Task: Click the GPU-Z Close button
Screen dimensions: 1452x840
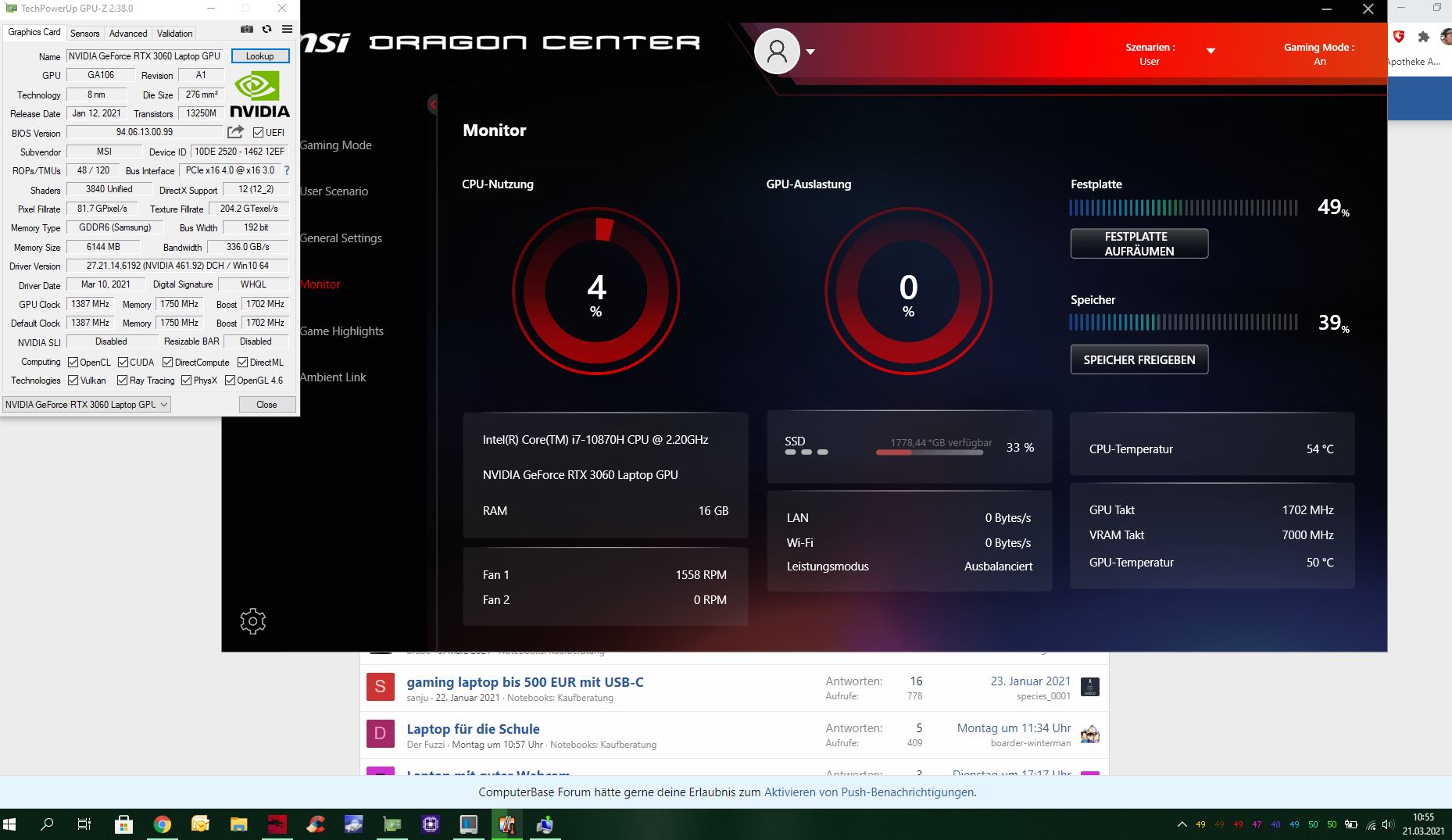Action: click(266, 405)
